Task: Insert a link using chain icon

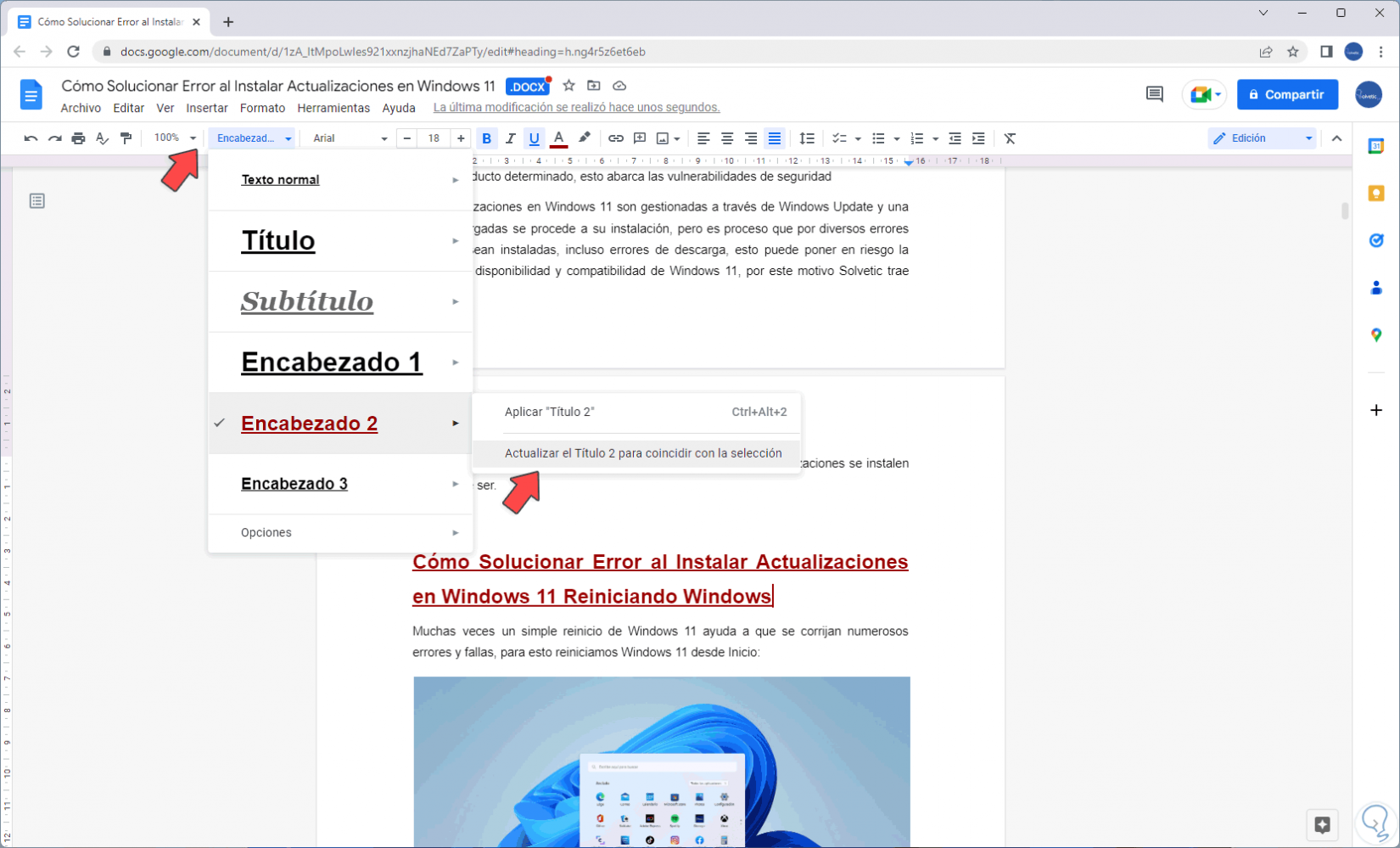Action: point(616,138)
